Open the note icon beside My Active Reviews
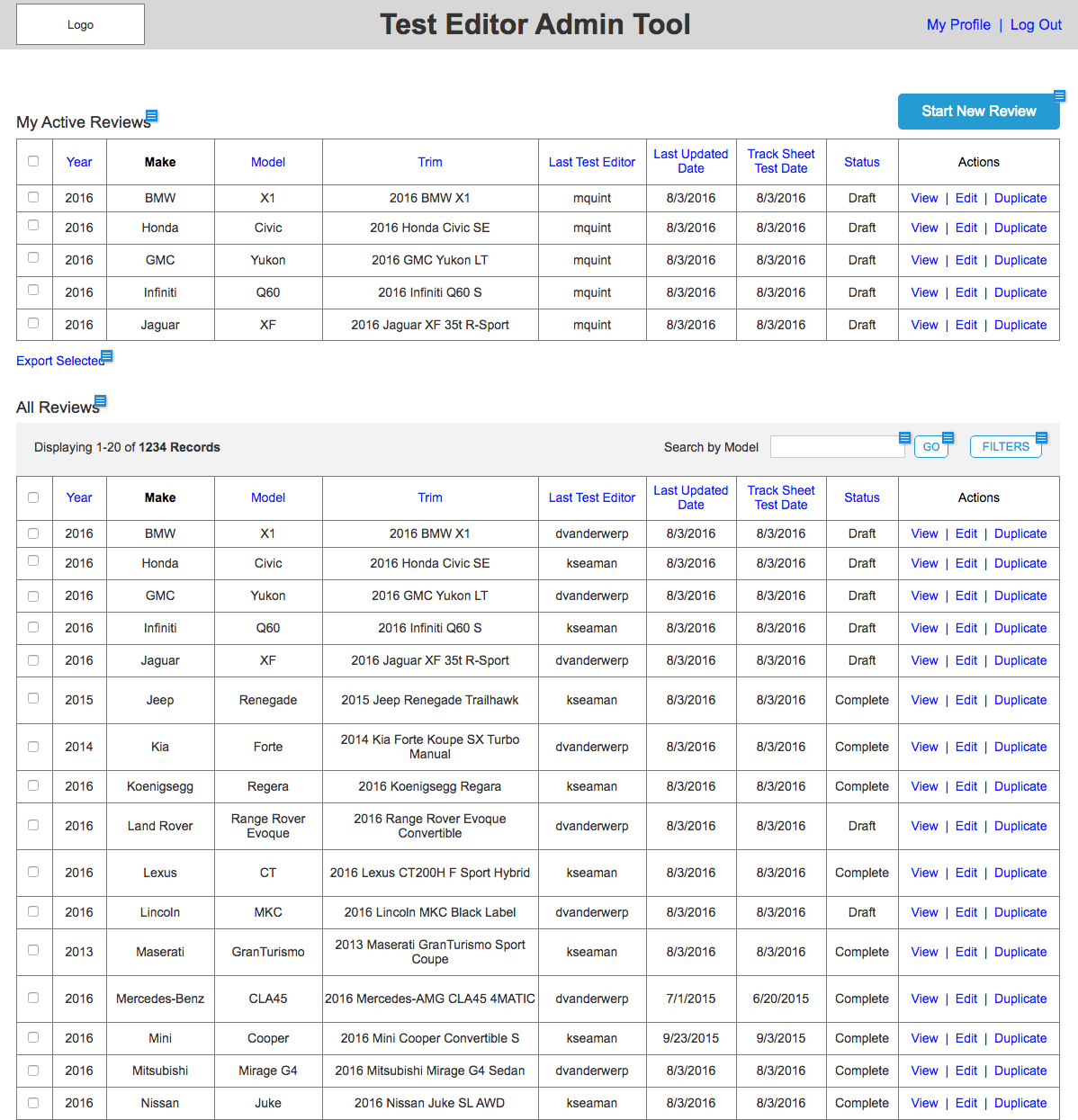The image size is (1078, 1120). pyautogui.click(x=152, y=115)
